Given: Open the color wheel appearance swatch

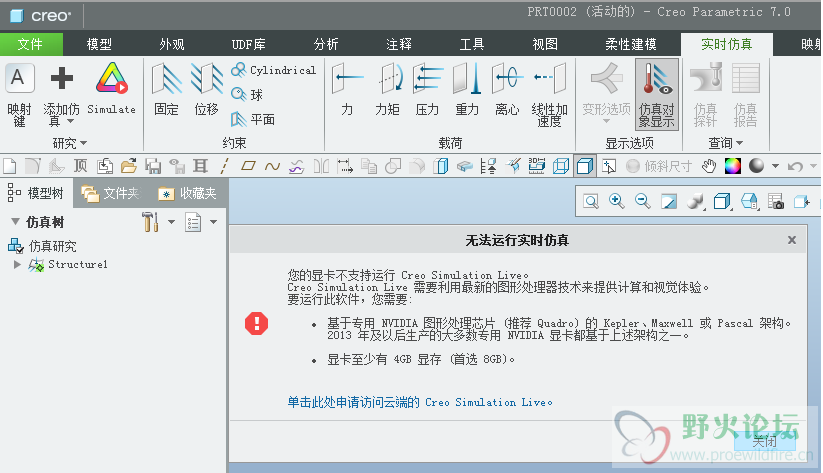Looking at the screenshot, I should (x=733, y=166).
